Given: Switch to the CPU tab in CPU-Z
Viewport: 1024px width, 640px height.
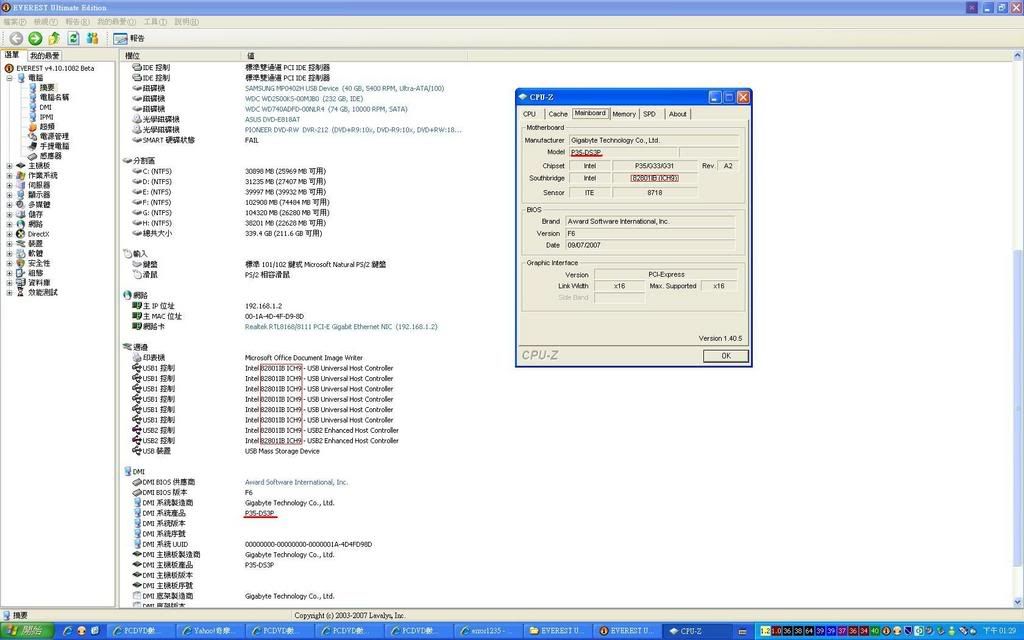Looking at the screenshot, I should 530,114.
